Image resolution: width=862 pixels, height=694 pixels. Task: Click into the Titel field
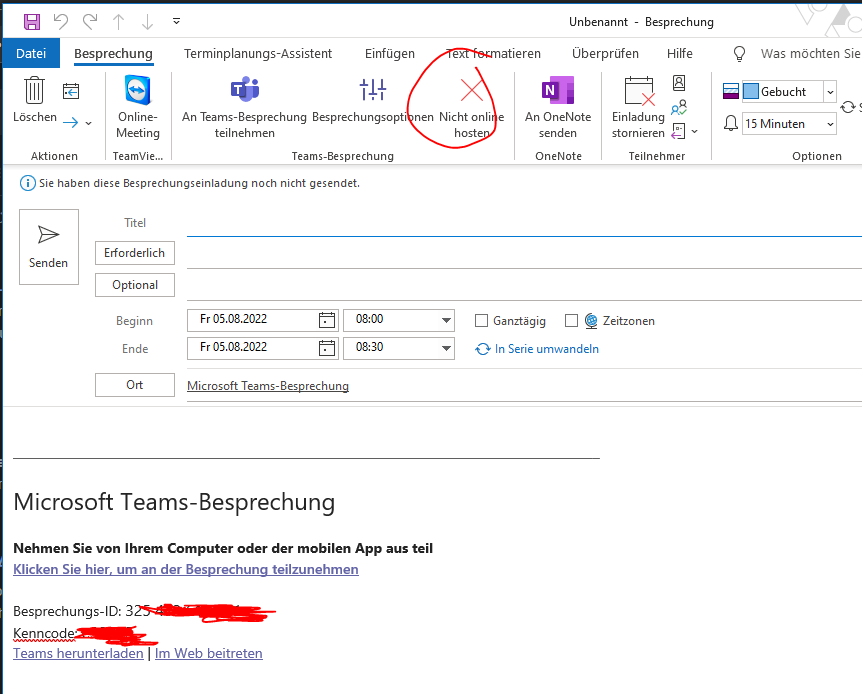pos(524,223)
